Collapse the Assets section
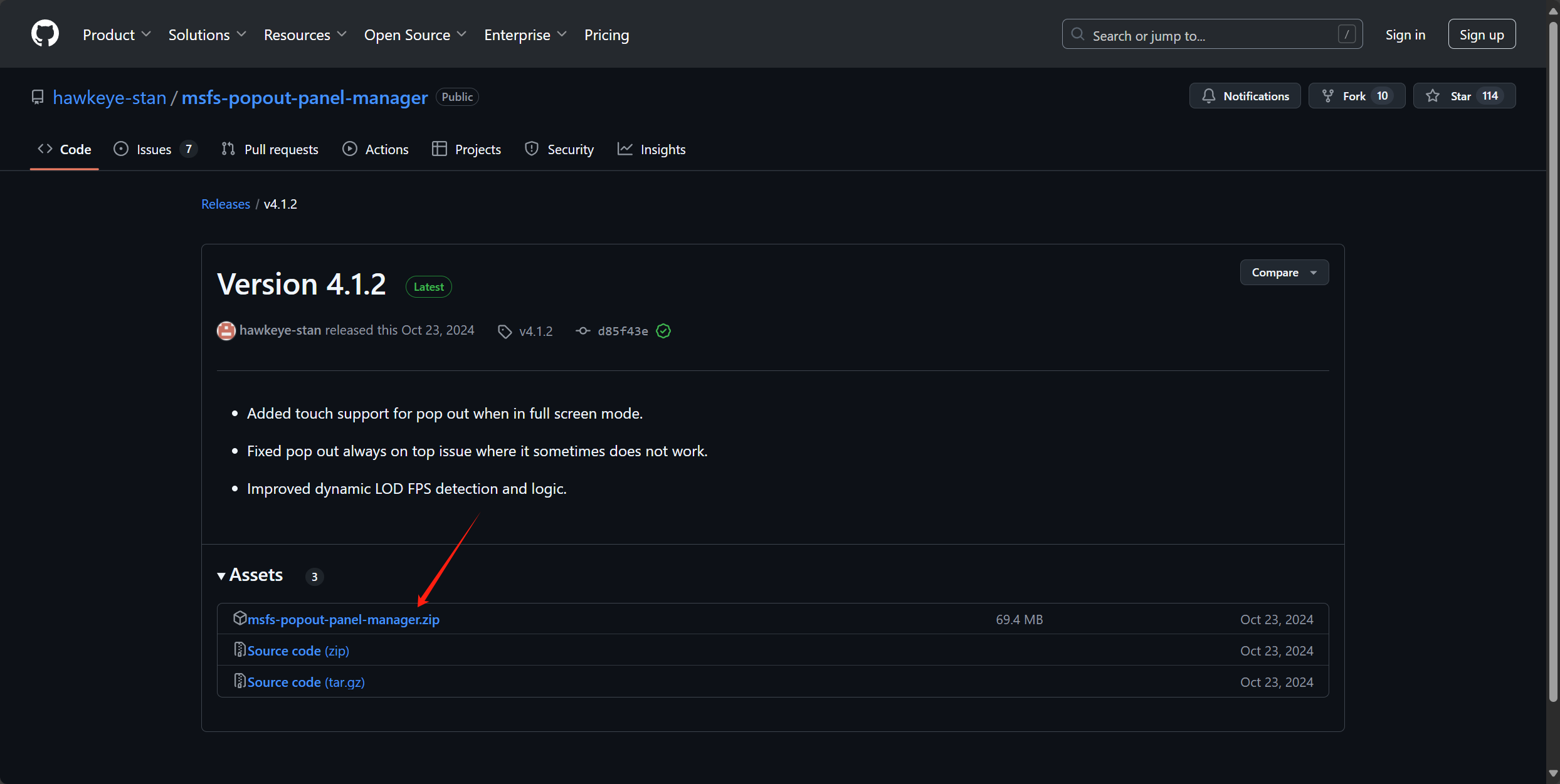Image resolution: width=1560 pixels, height=784 pixels. [x=250, y=575]
